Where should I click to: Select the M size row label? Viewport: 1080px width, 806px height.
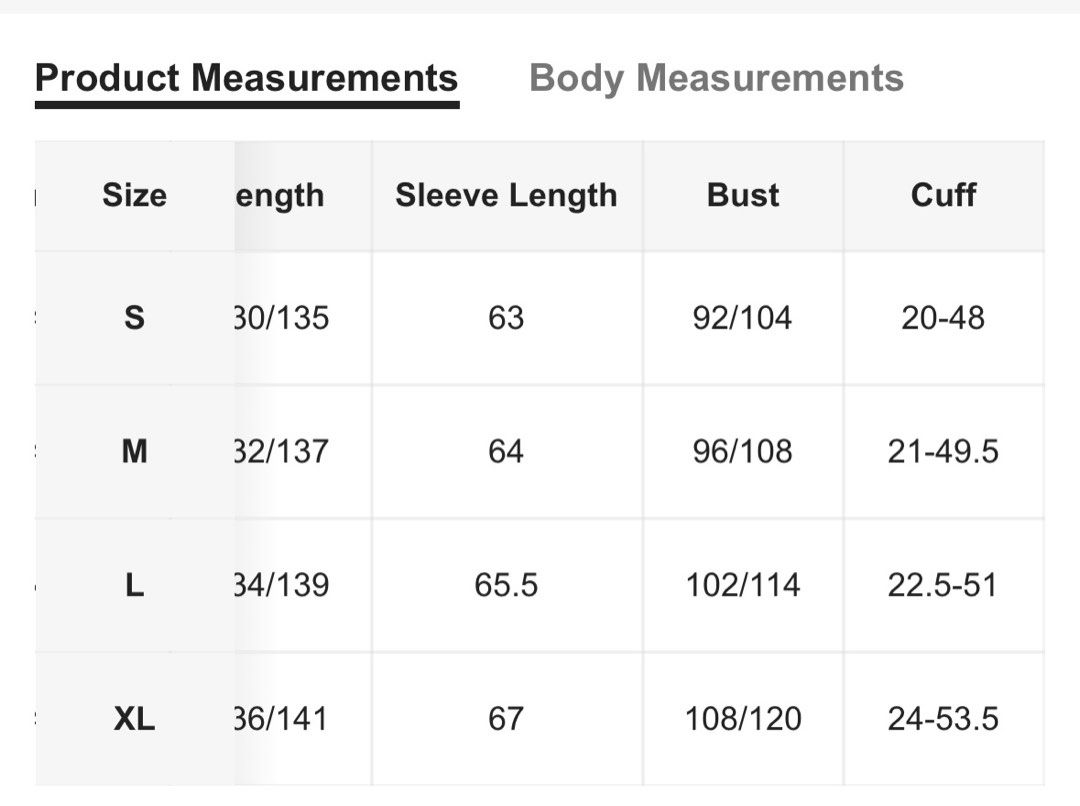[134, 452]
